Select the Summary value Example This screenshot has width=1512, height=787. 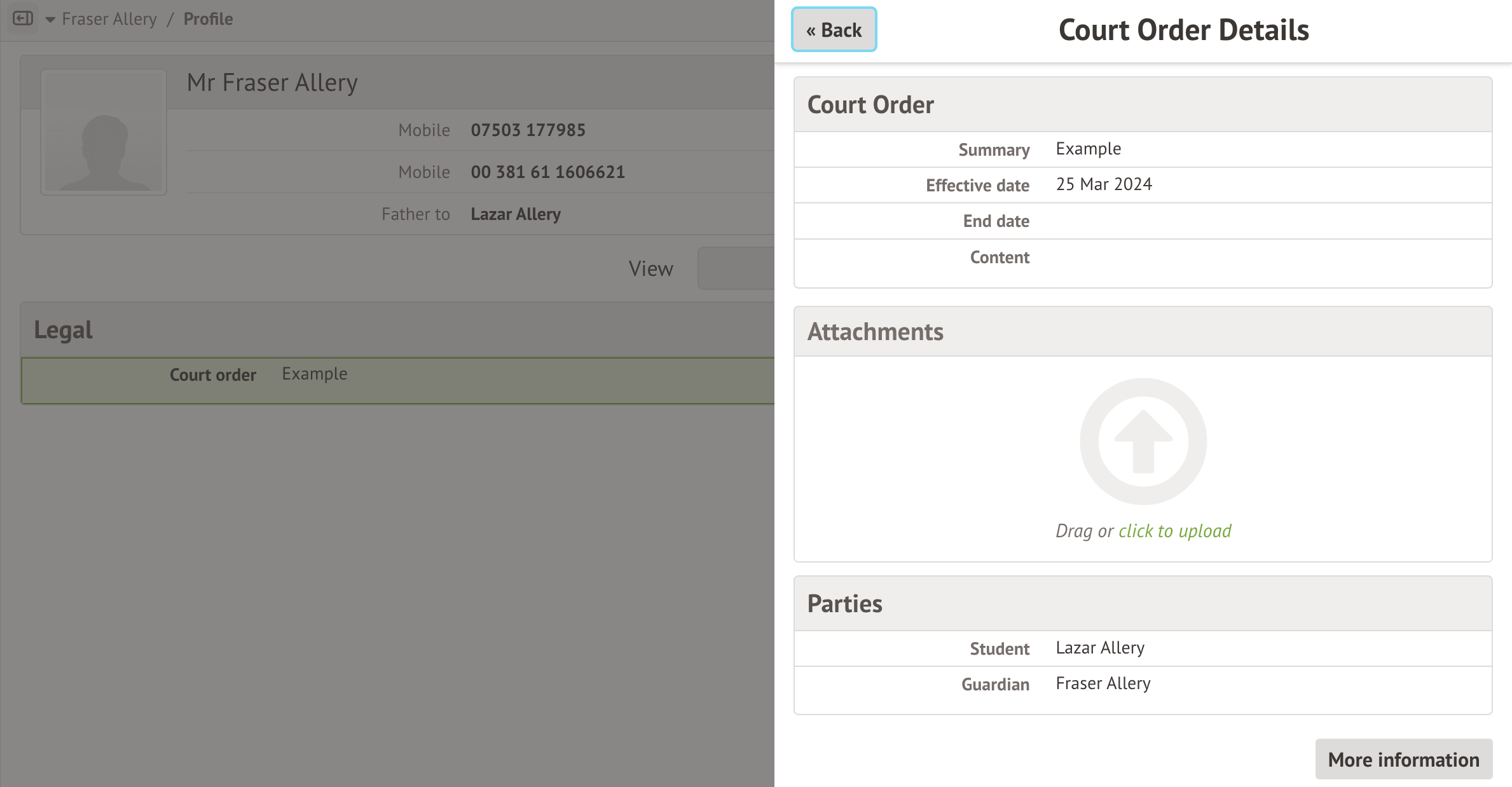[x=1089, y=149]
